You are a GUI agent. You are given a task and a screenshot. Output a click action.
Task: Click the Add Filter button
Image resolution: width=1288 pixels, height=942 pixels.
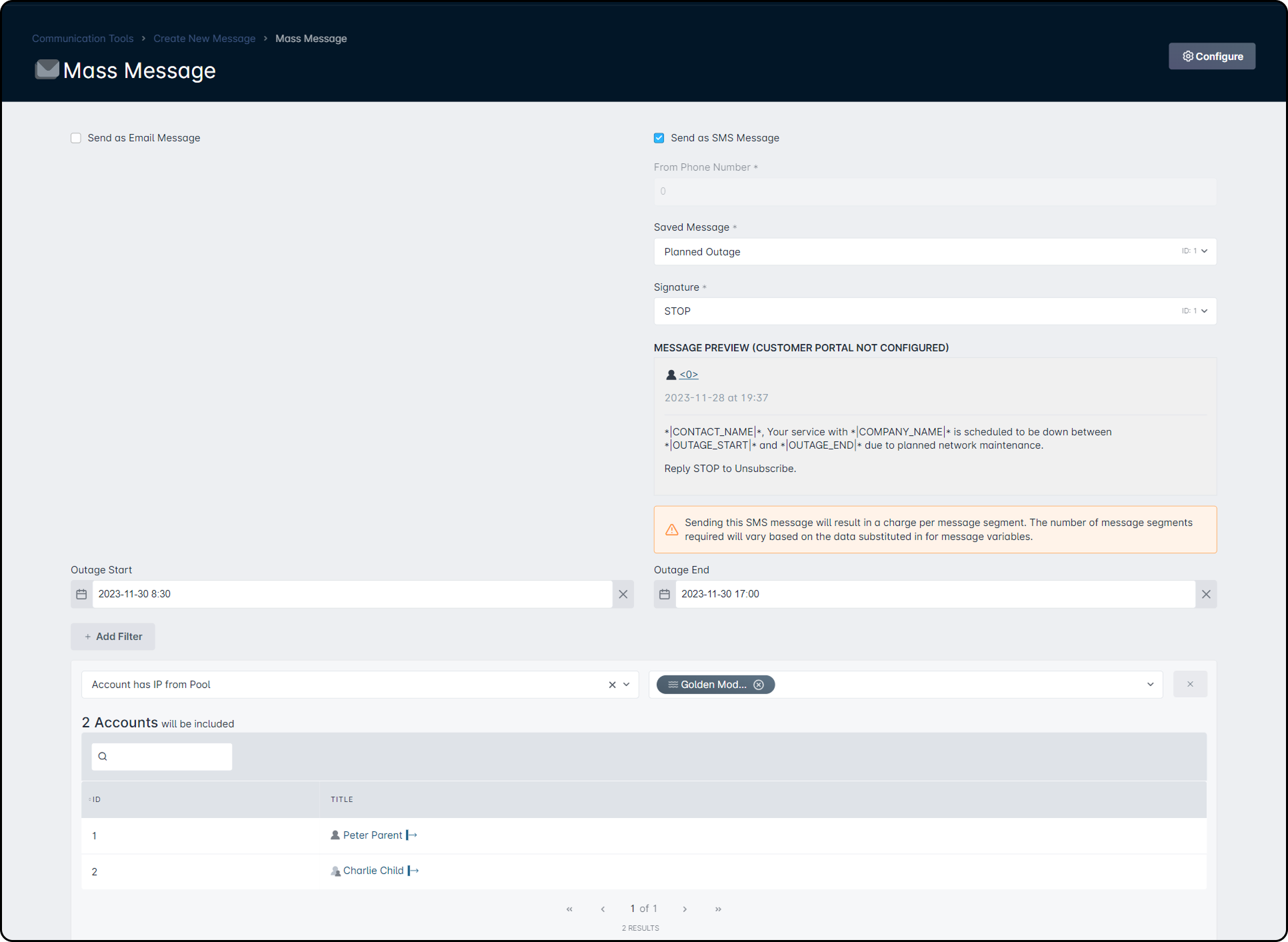[x=113, y=637]
